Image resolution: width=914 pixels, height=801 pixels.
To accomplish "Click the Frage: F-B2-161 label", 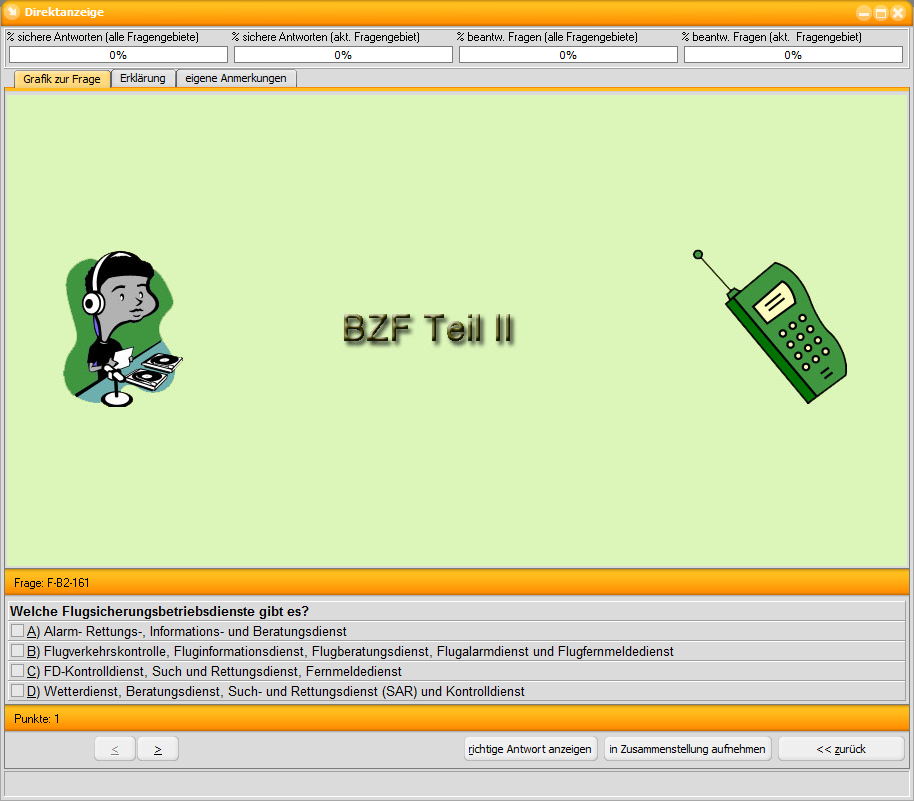I will (x=52, y=583).
